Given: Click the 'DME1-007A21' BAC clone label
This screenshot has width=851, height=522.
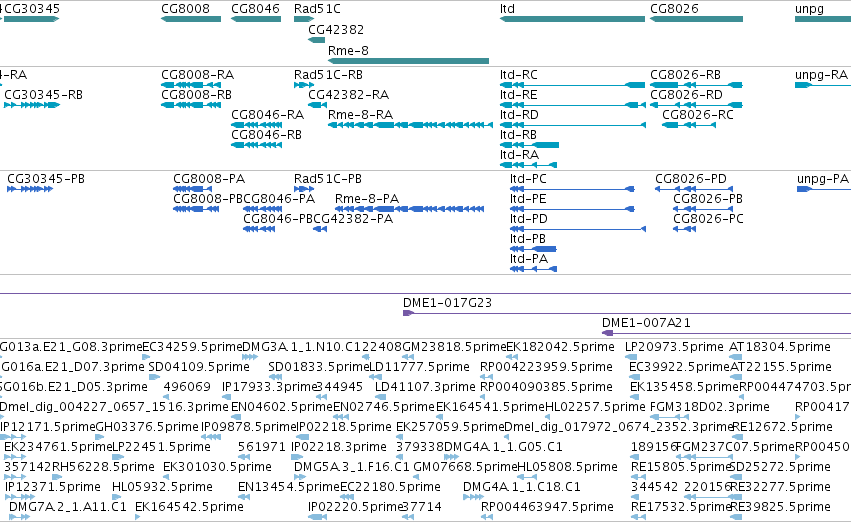Looking at the screenshot, I should pos(646,323).
